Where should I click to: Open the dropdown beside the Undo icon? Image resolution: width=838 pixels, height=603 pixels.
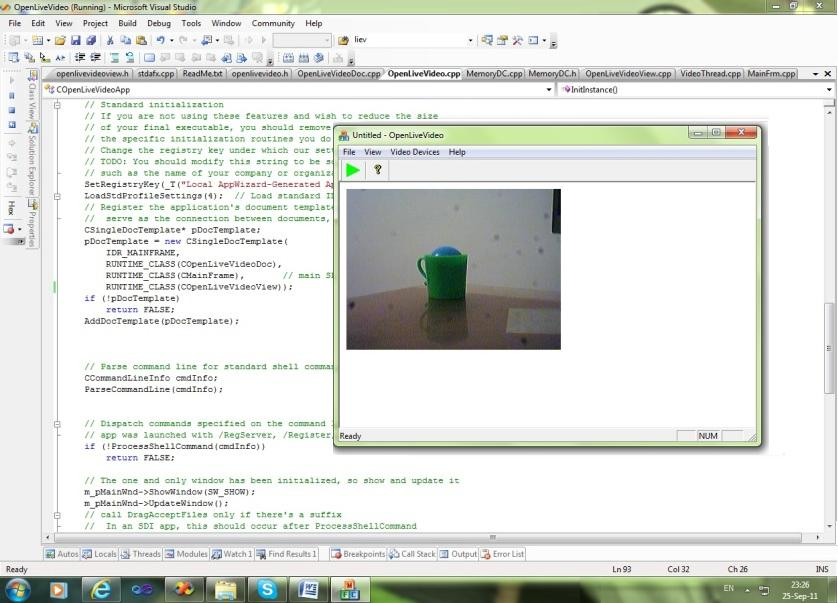[x=172, y=40]
